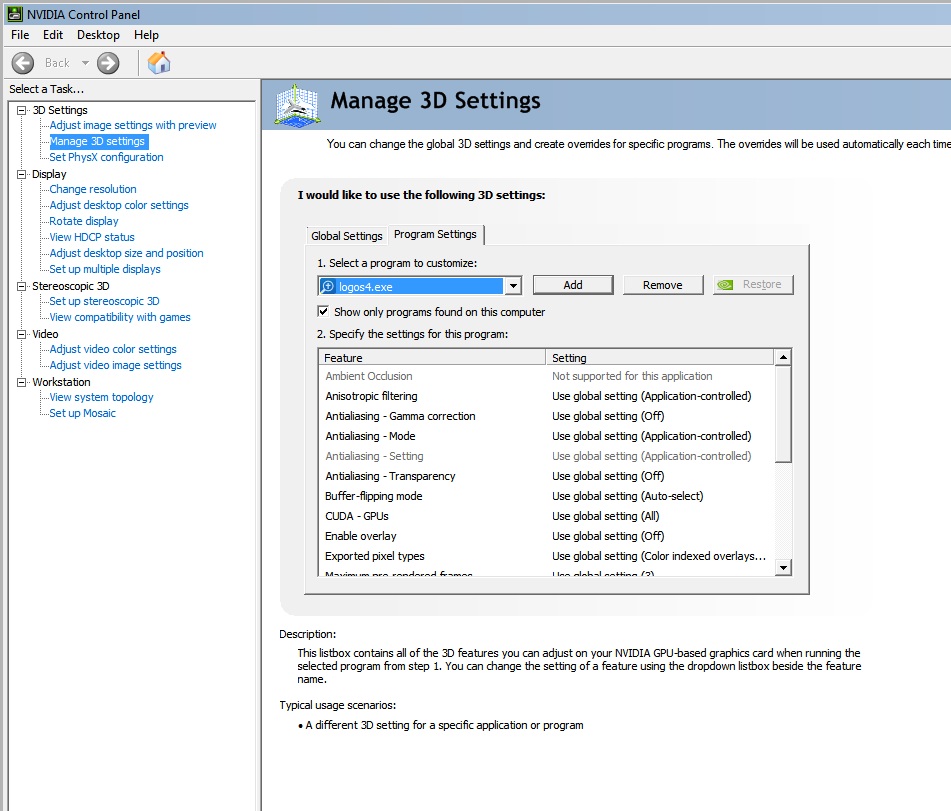
Task: Open the program selection dropdown arrow
Action: pos(513,286)
